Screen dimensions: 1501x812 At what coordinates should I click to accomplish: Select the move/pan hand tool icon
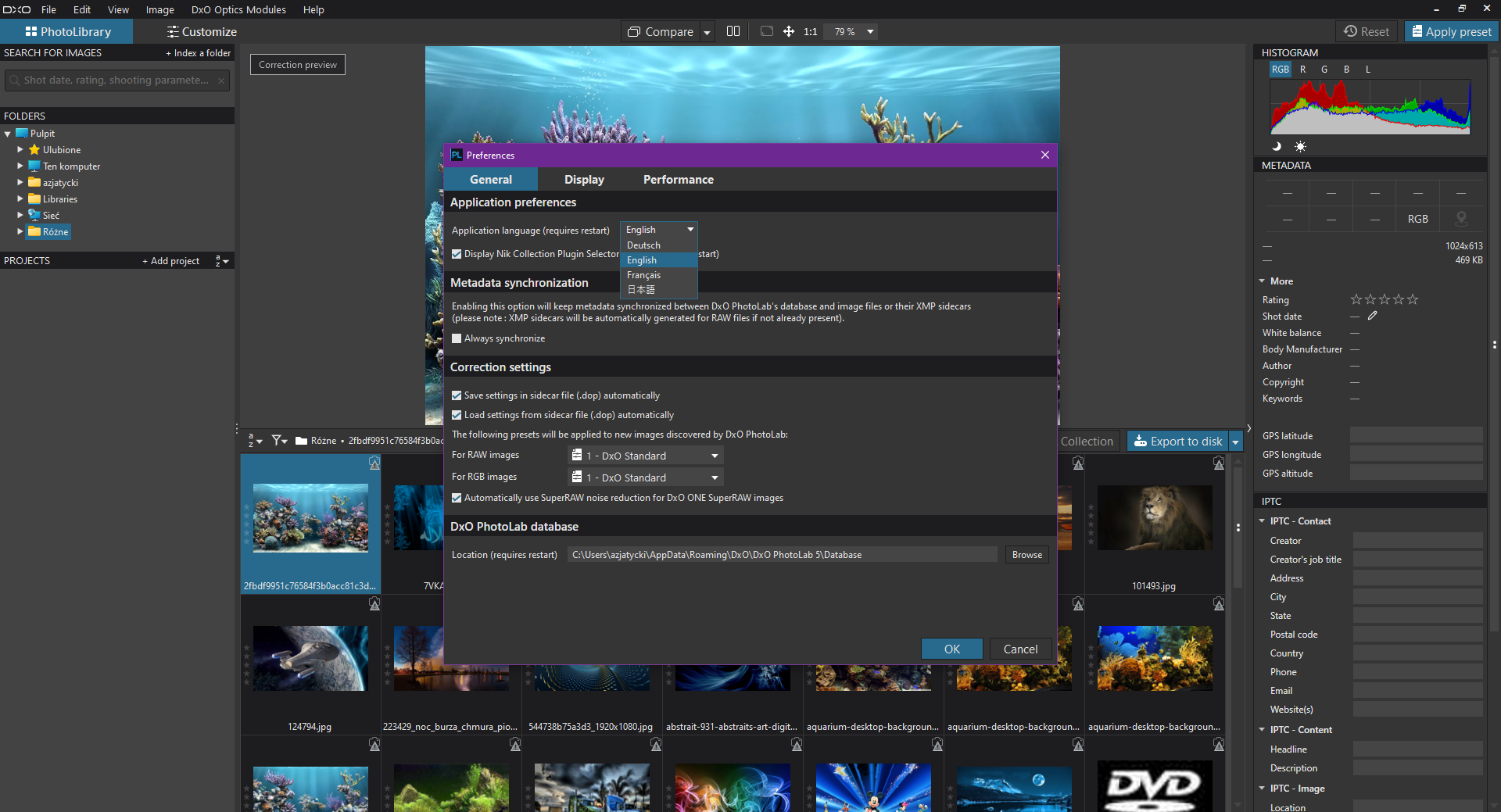[x=789, y=31]
